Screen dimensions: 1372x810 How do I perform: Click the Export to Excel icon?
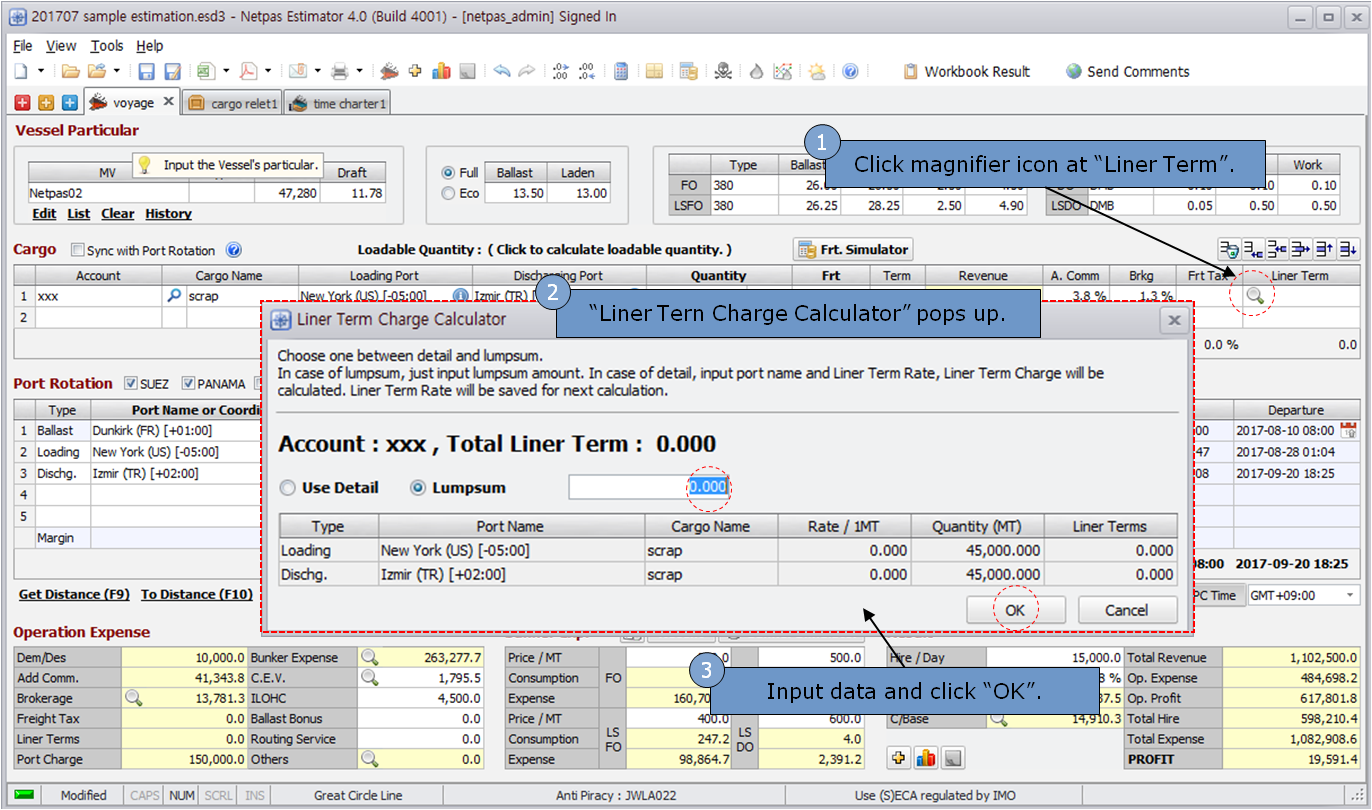(x=206, y=71)
